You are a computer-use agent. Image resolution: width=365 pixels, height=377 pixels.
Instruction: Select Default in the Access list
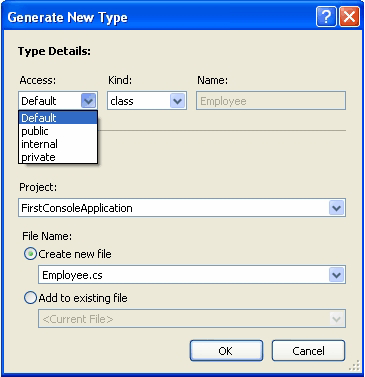pyautogui.click(x=58, y=118)
